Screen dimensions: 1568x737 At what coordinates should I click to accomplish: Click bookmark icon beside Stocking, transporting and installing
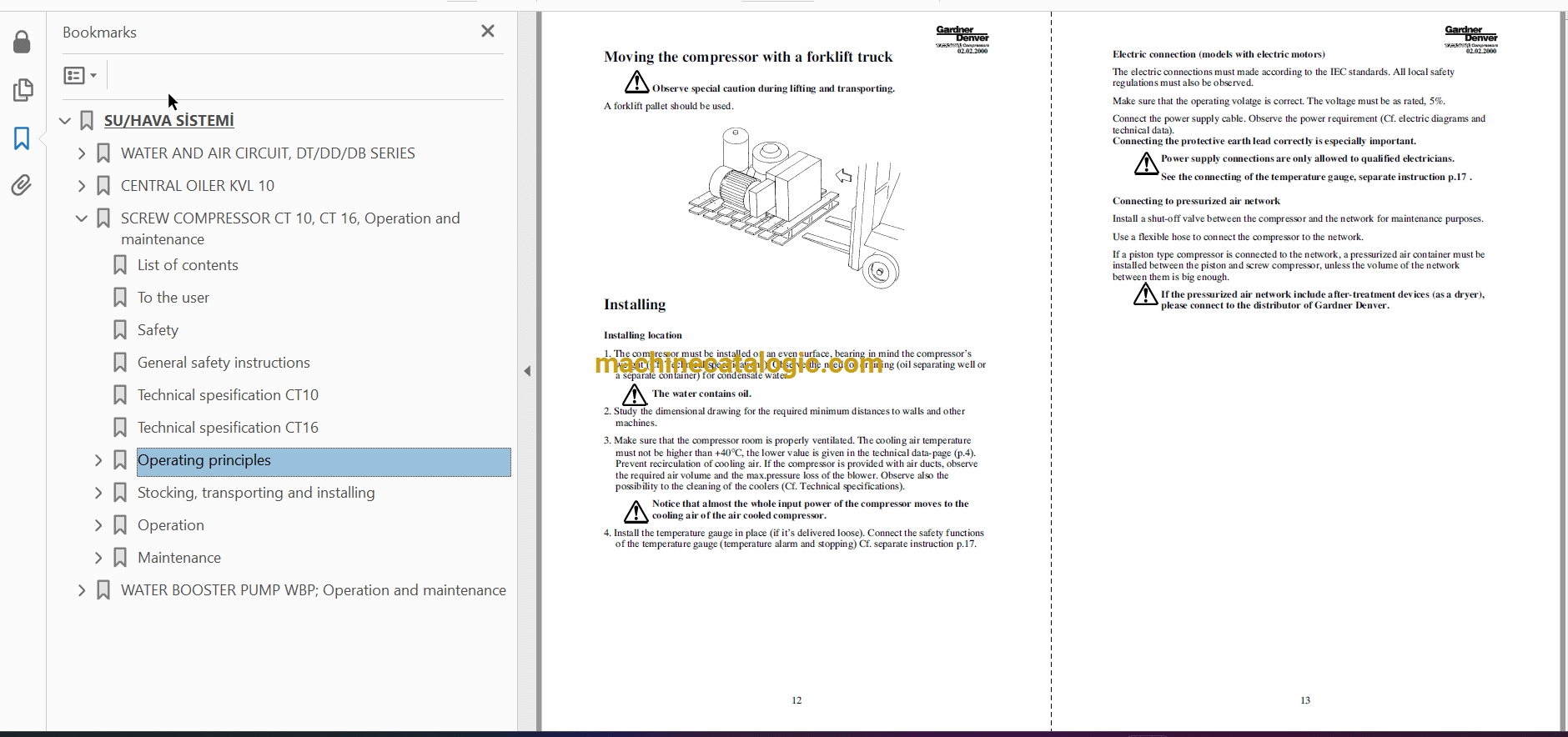[120, 493]
